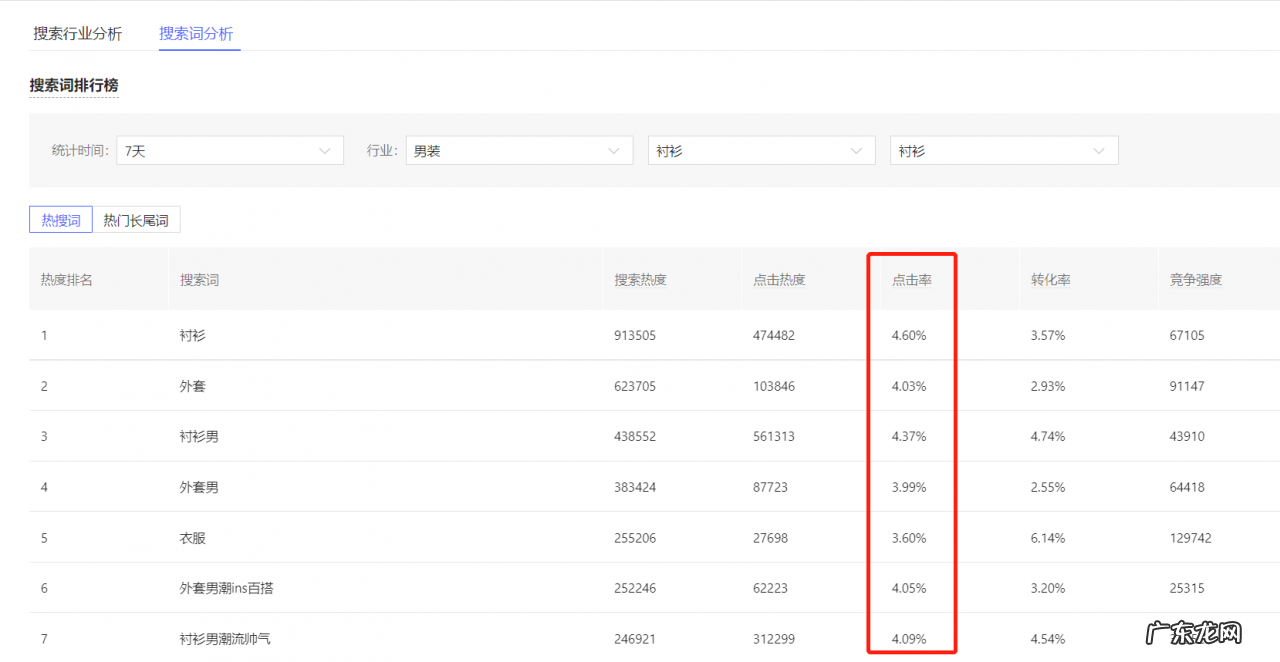
Task: Select the 热搜词 toggle button
Action: (61, 220)
